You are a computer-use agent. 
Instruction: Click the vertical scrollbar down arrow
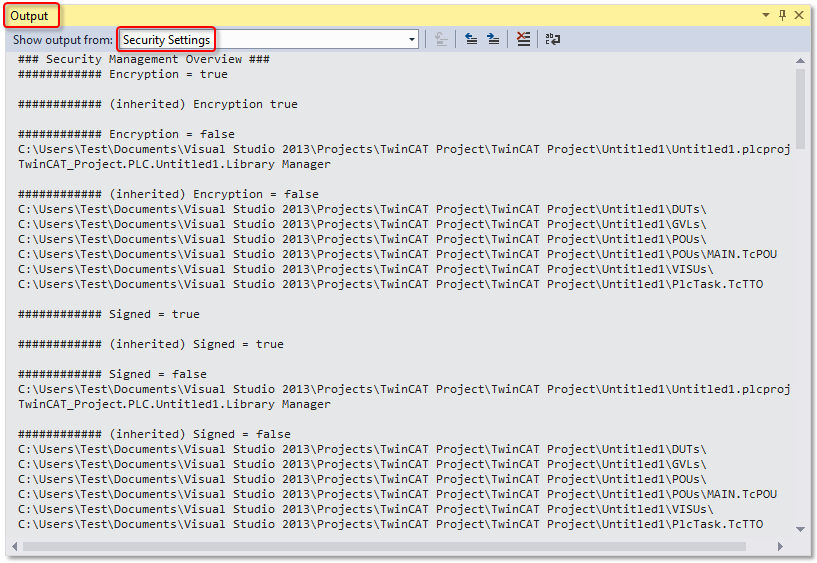pyautogui.click(x=800, y=529)
